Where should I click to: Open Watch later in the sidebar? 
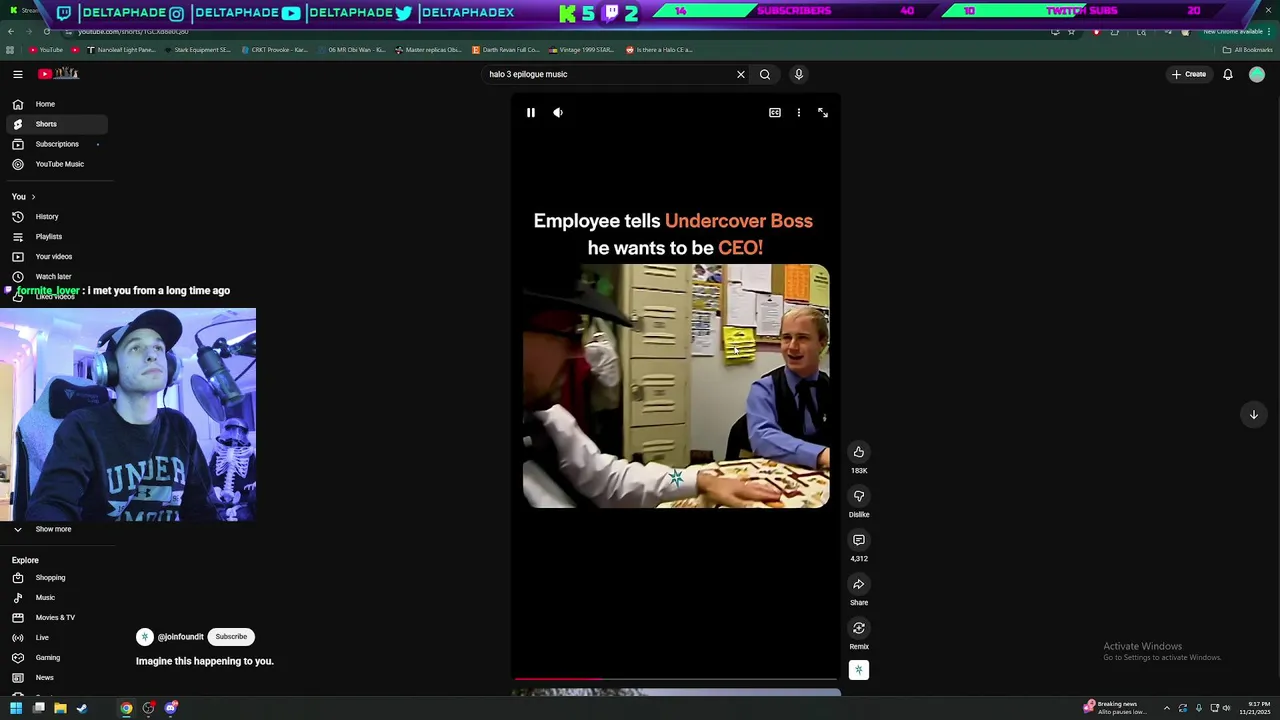[56, 277]
